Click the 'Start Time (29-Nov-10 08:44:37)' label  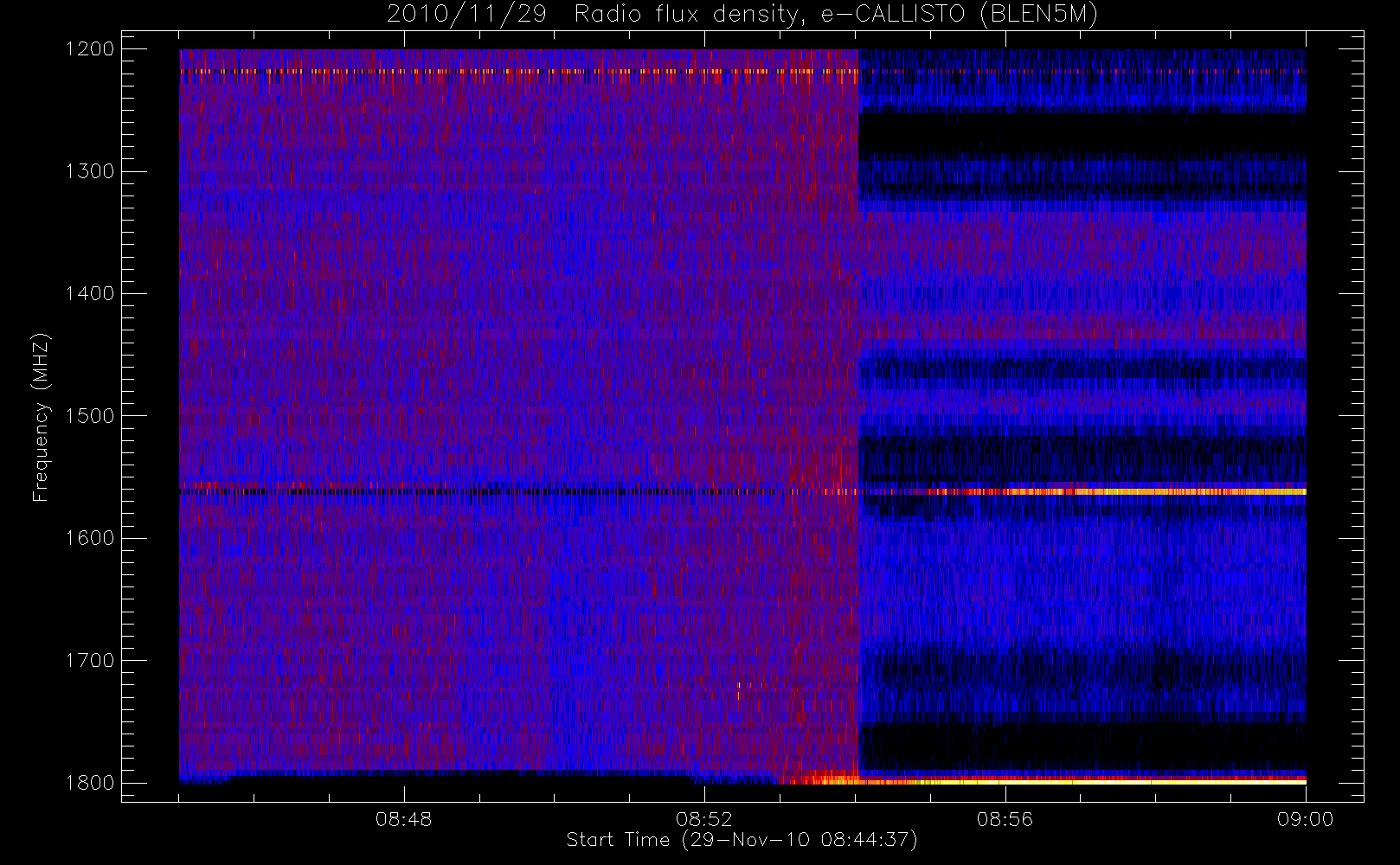[x=742, y=840]
